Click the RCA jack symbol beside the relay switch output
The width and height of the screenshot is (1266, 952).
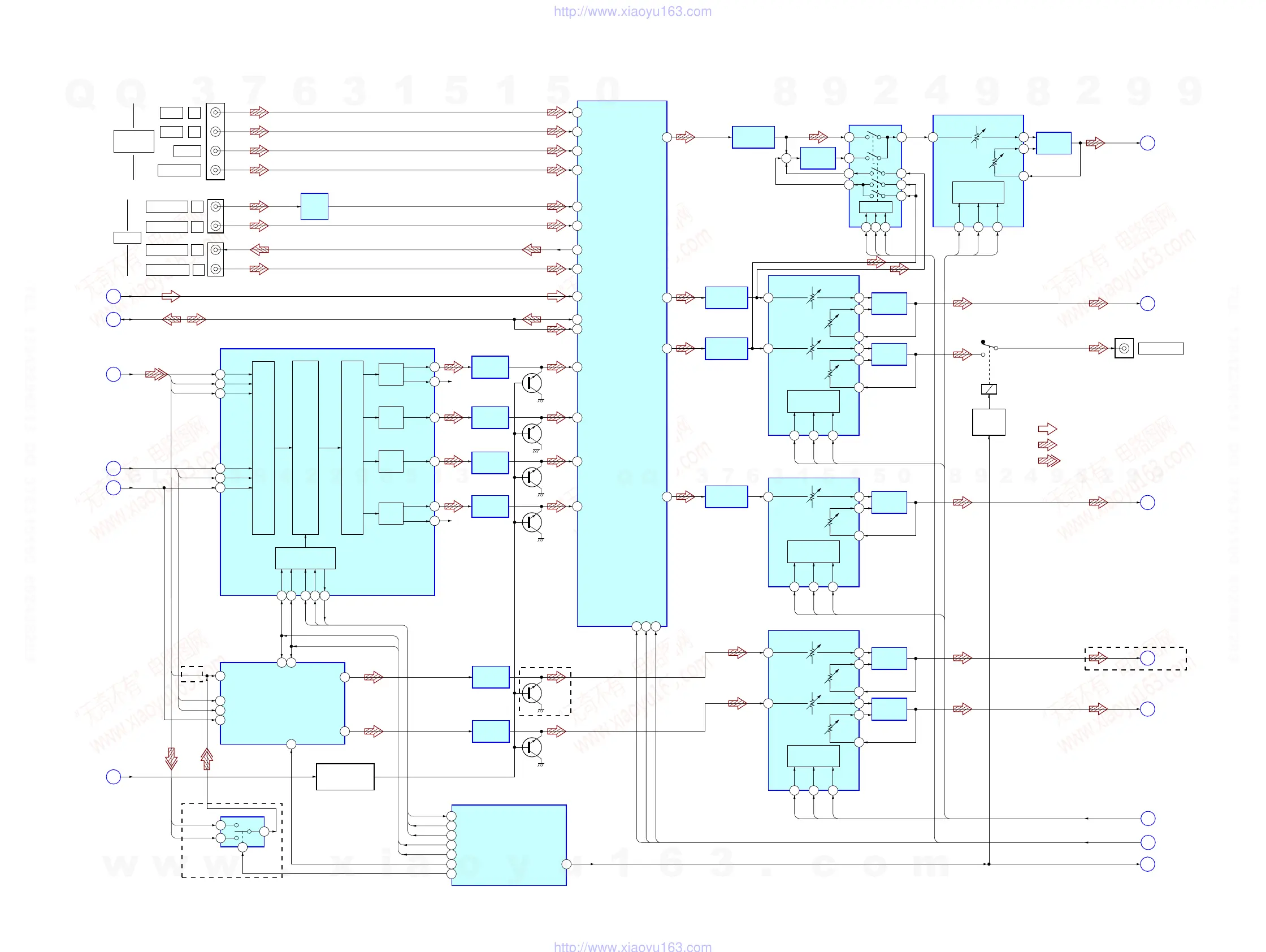pyautogui.click(x=1124, y=348)
